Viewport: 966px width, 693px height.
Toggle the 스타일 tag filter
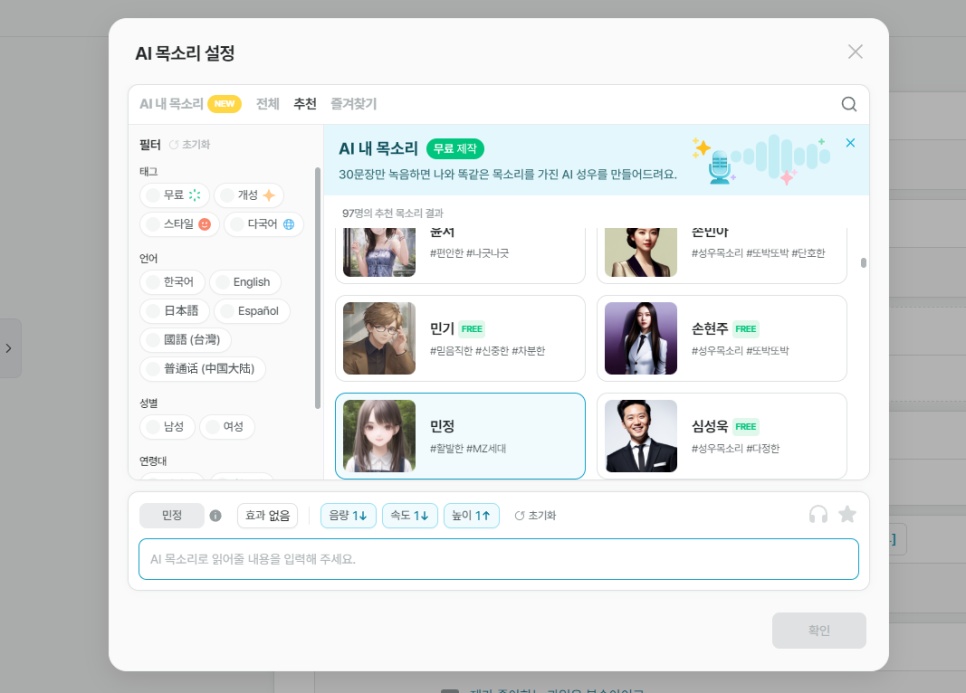(x=179, y=224)
